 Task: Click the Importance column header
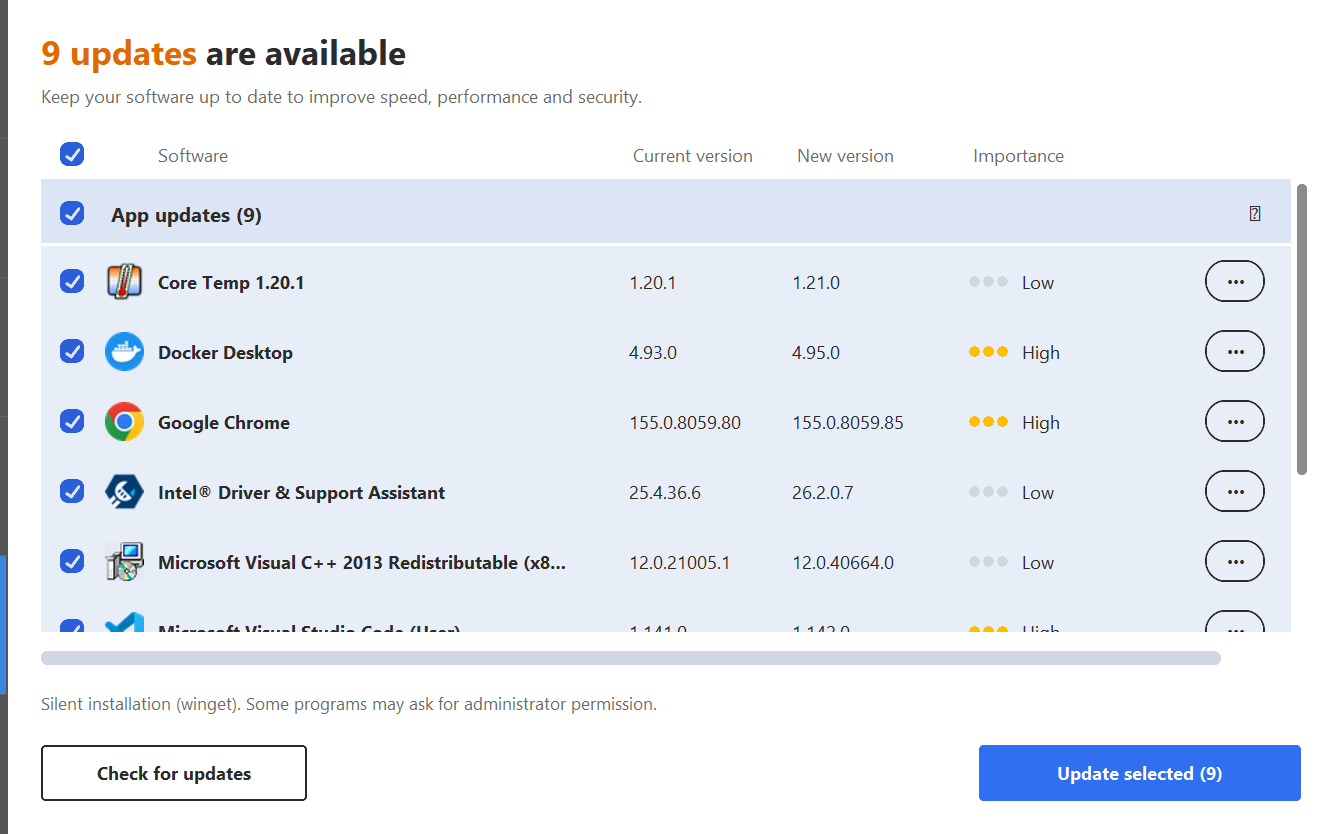(1018, 156)
